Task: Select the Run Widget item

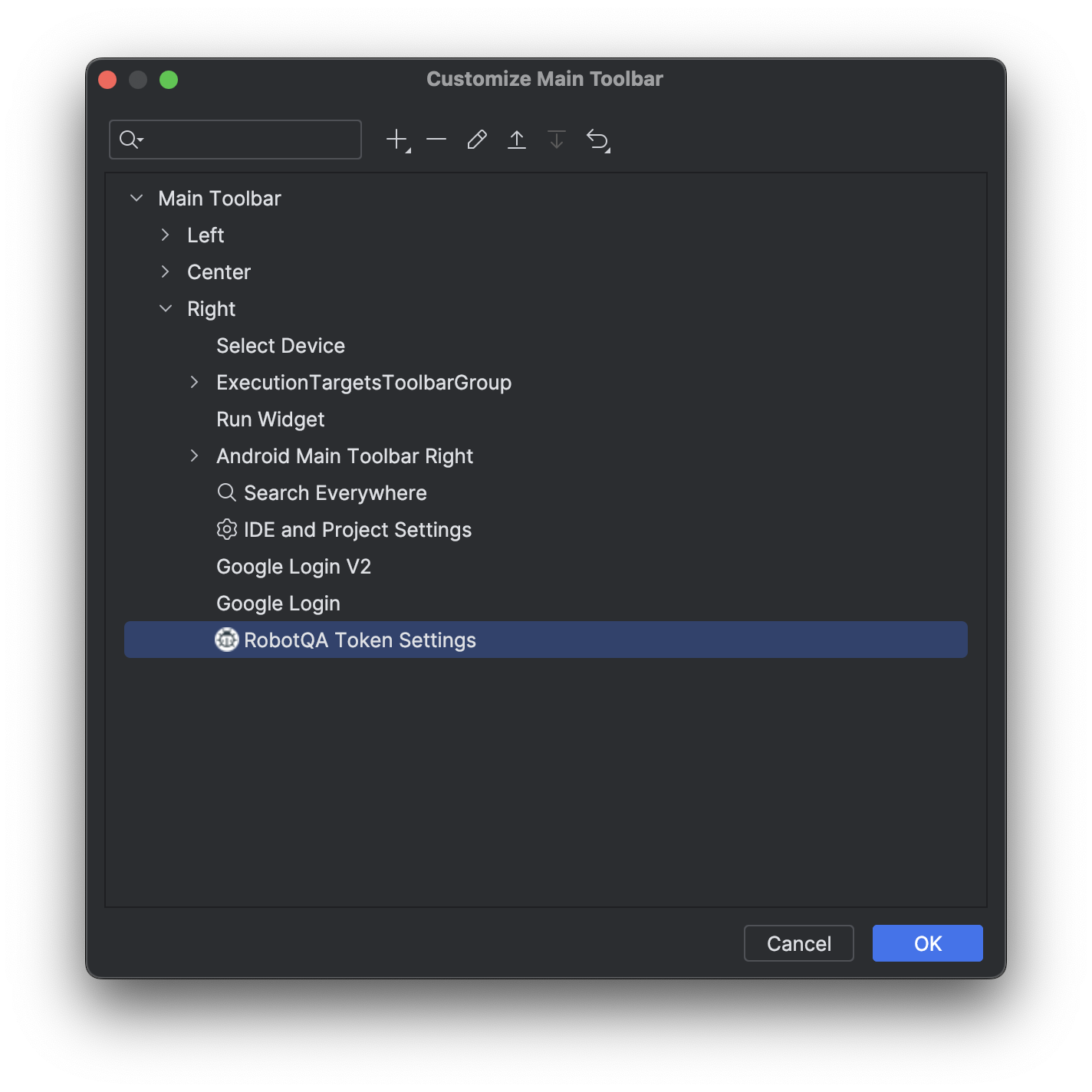Action: [x=271, y=419]
